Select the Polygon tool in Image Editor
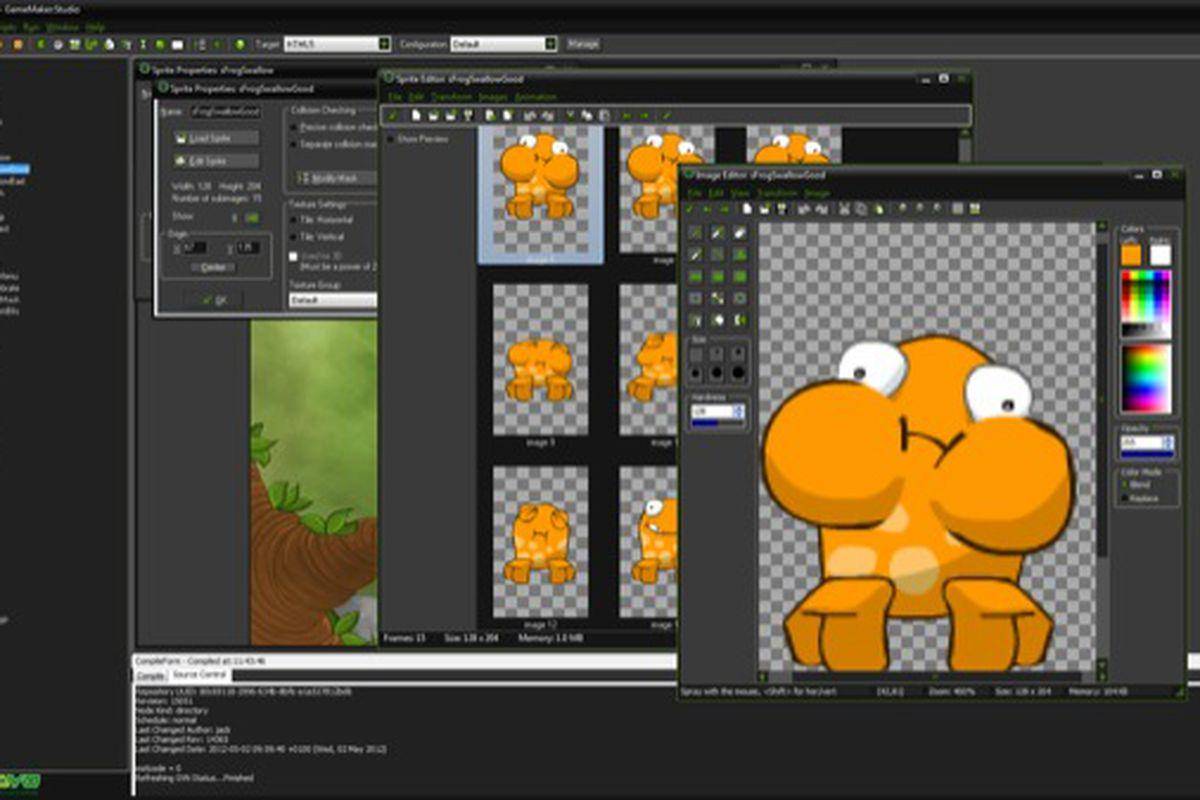This screenshot has height=800, width=1200. 740,255
